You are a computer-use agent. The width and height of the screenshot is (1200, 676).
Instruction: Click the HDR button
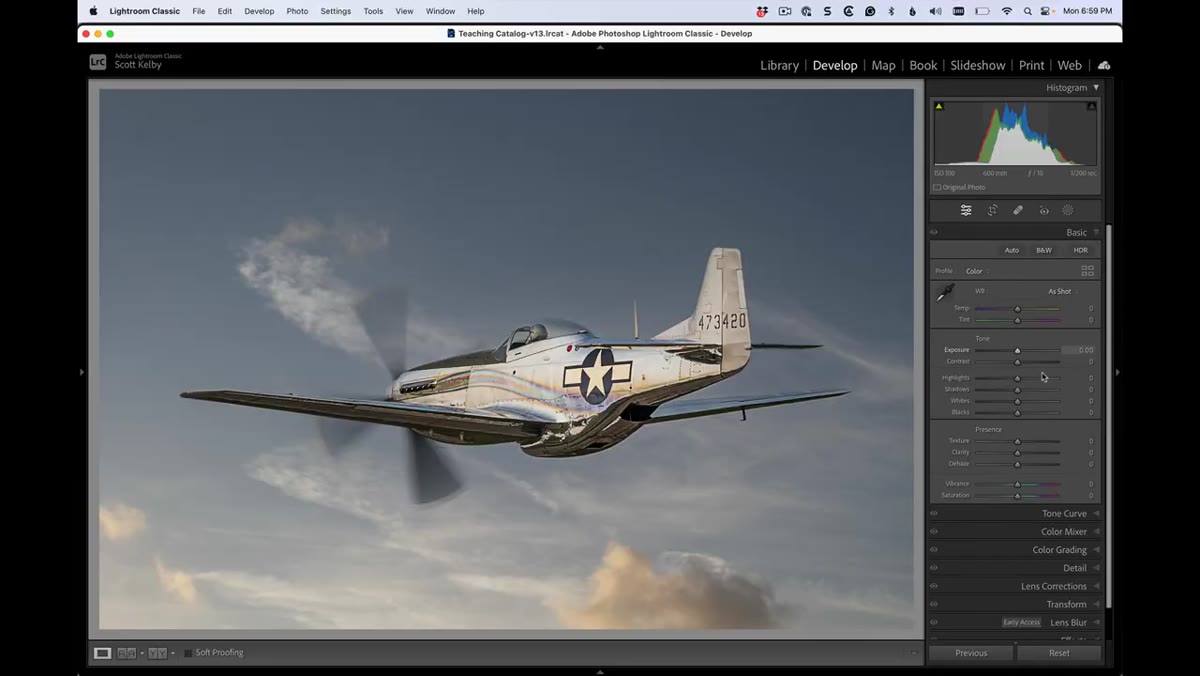pos(1080,250)
